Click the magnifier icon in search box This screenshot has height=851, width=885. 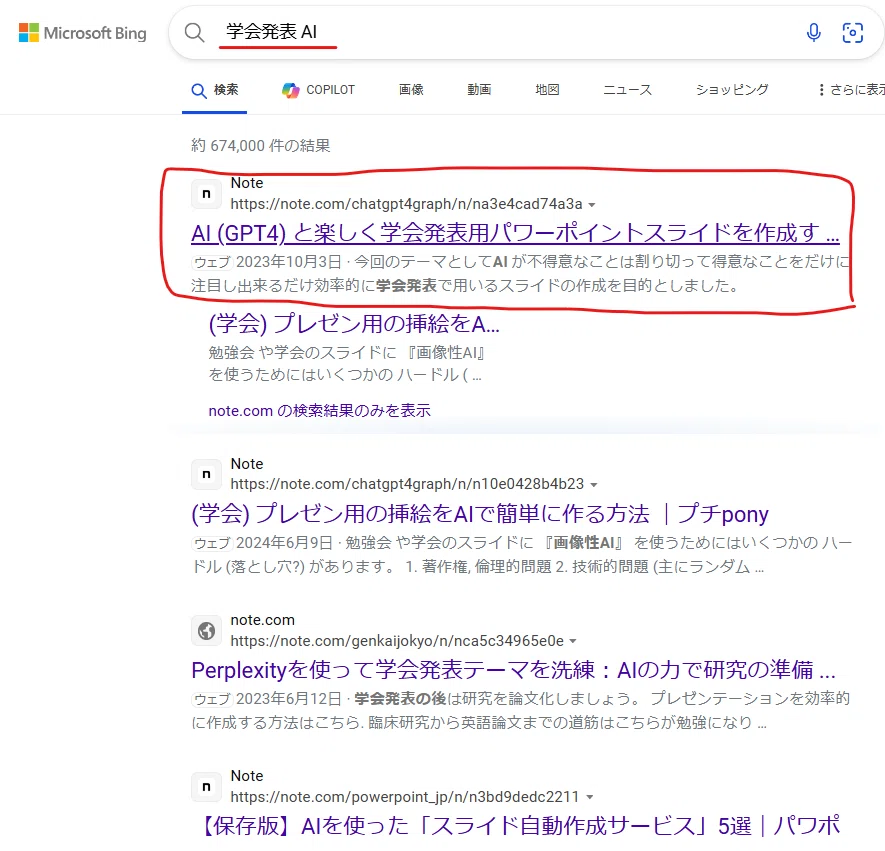tap(194, 33)
